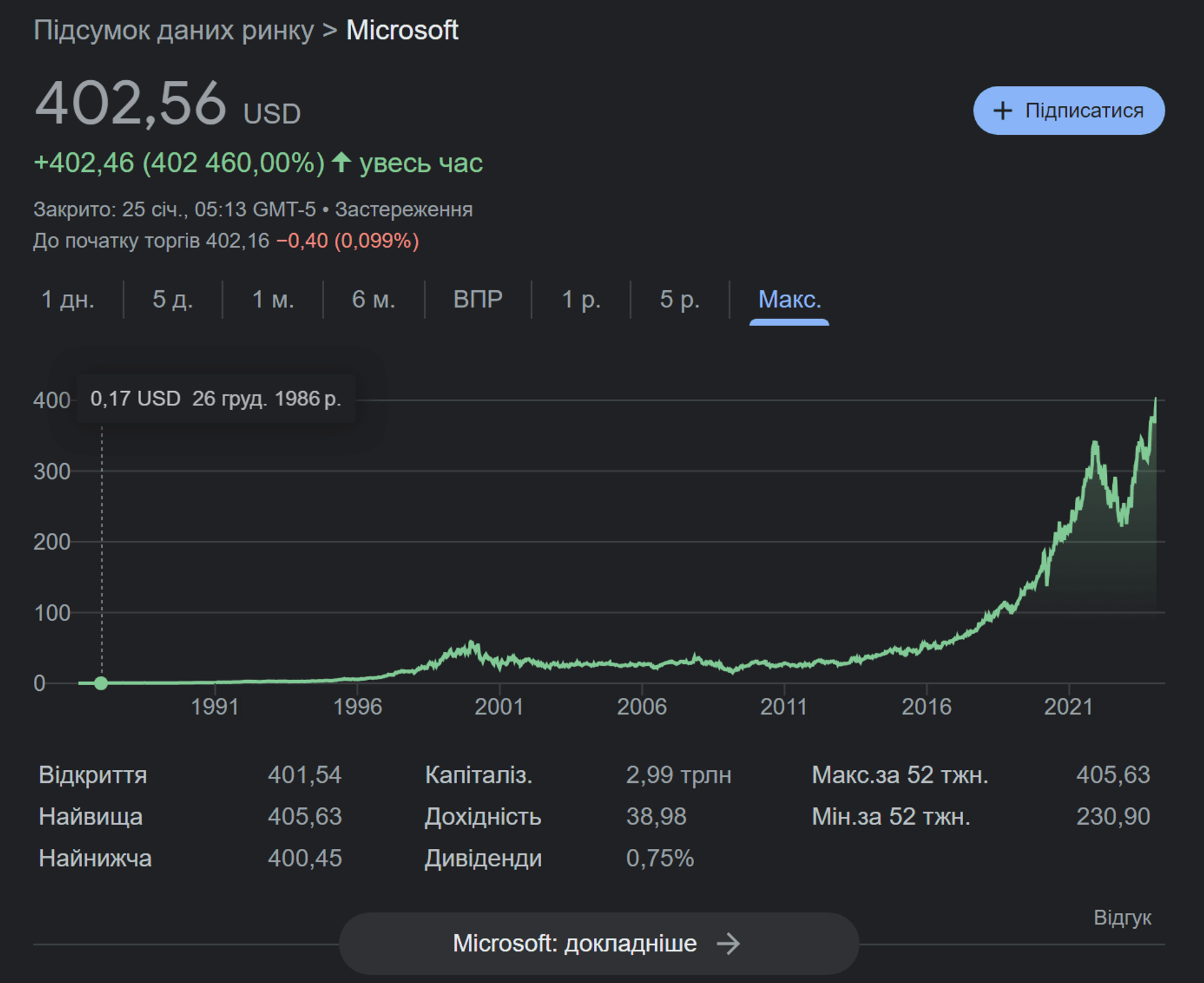Click the Капіталіз. label
This screenshot has height=983, width=1204.
click(x=478, y=775)
